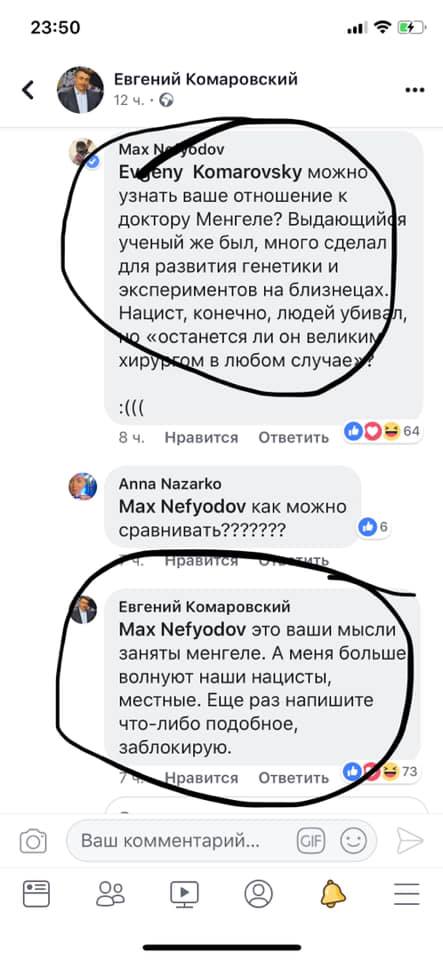
Task: Open the Profile tab in the bottom bar
Action: 258,893
